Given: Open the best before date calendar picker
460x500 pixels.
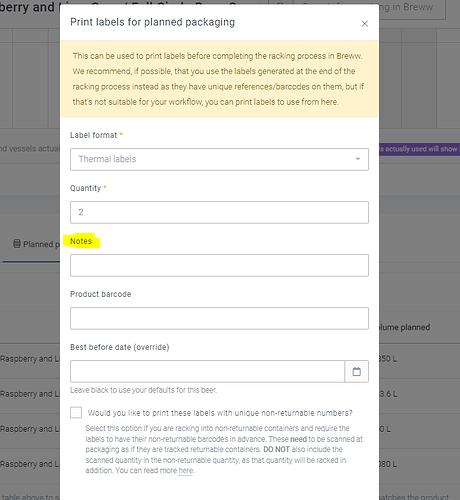Looking at the screenshot, I should (x=356, y=371).
